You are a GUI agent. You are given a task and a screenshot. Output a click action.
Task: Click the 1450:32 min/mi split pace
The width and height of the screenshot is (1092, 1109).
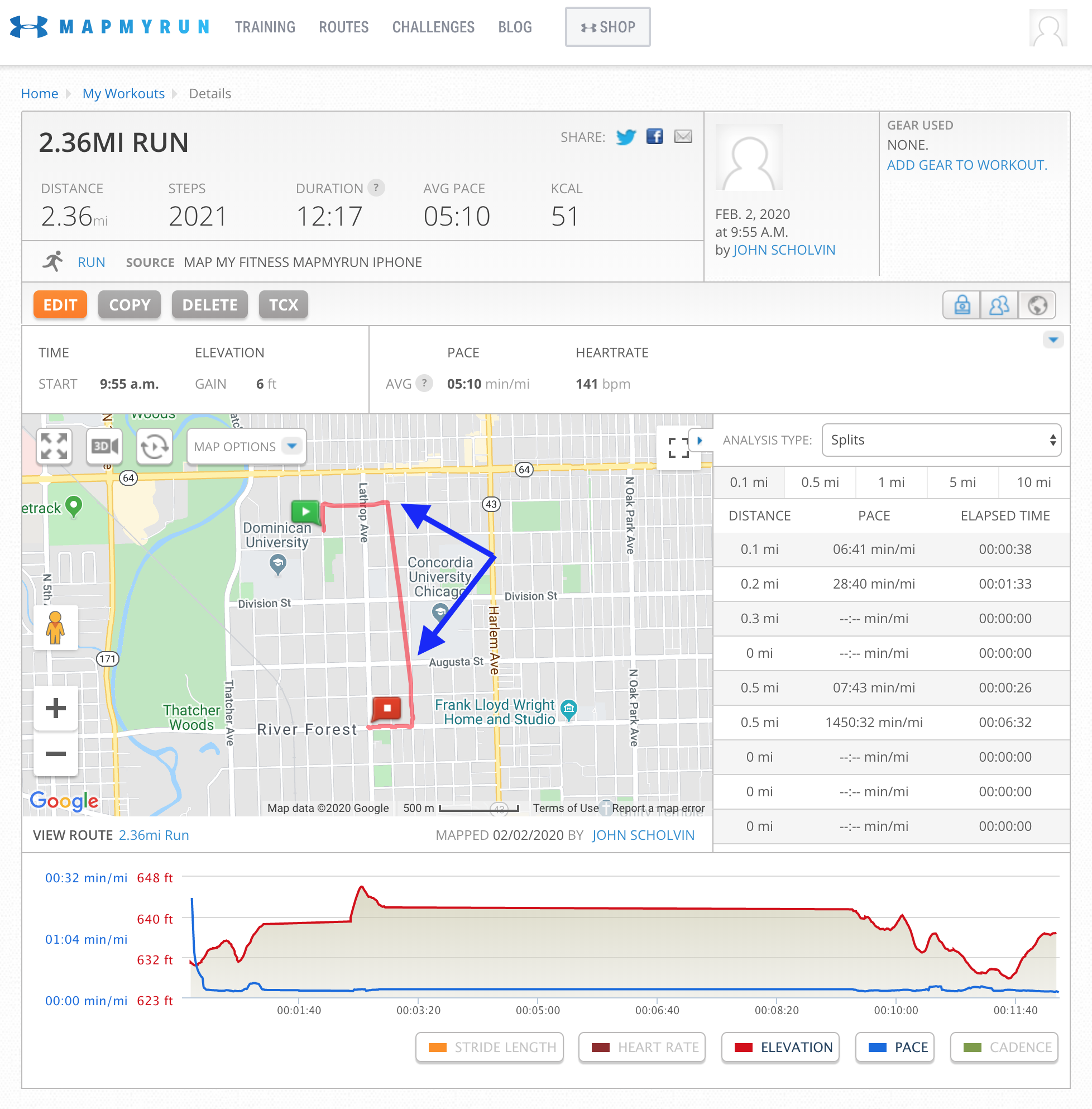pos(874,721)
